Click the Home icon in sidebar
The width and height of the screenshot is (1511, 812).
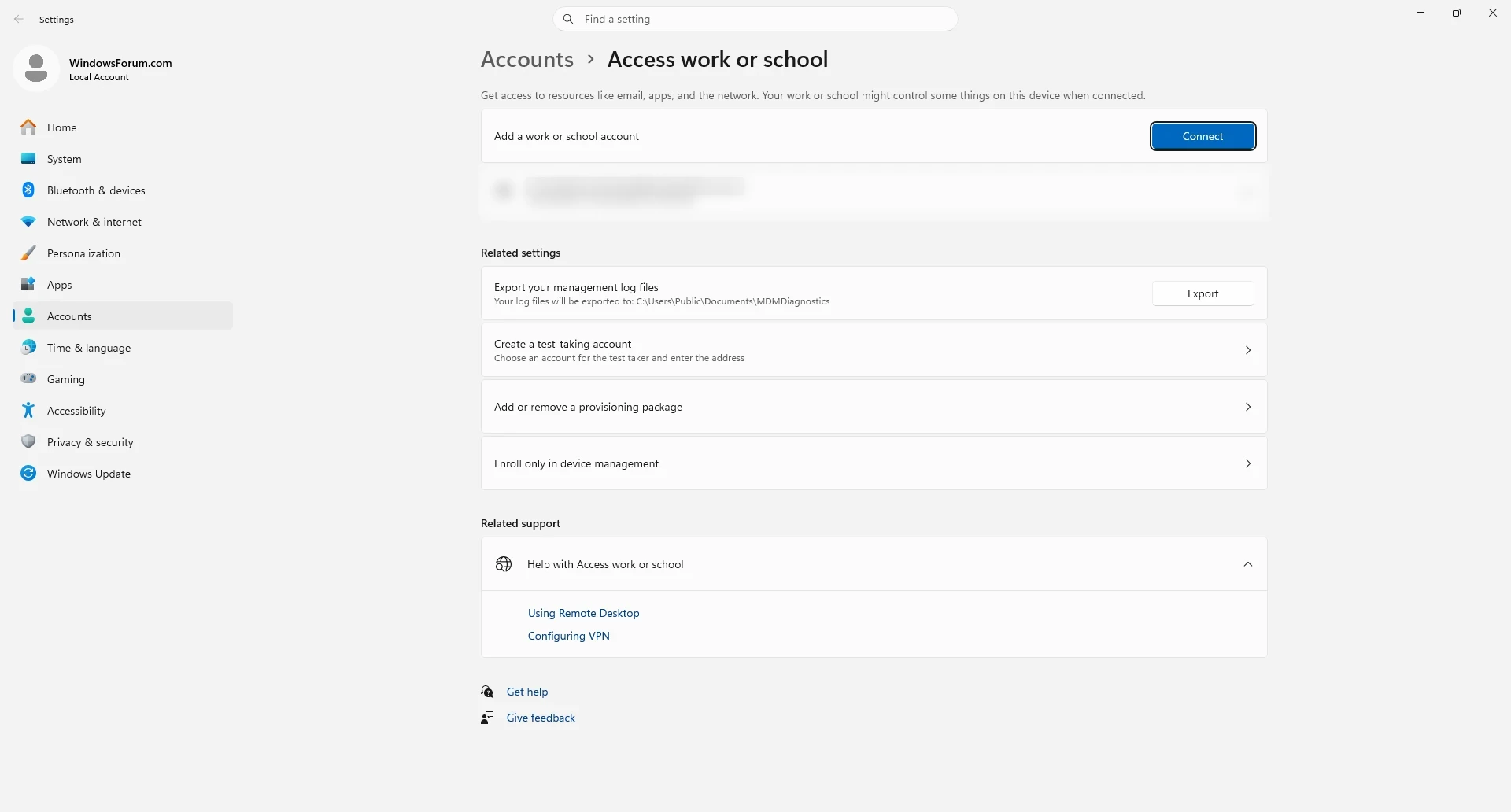(28, 127)
